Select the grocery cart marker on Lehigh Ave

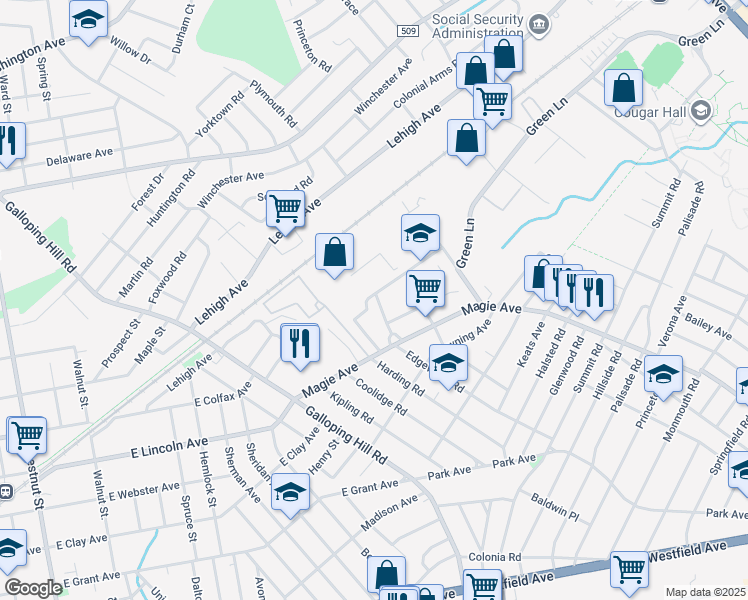(286, 208)
